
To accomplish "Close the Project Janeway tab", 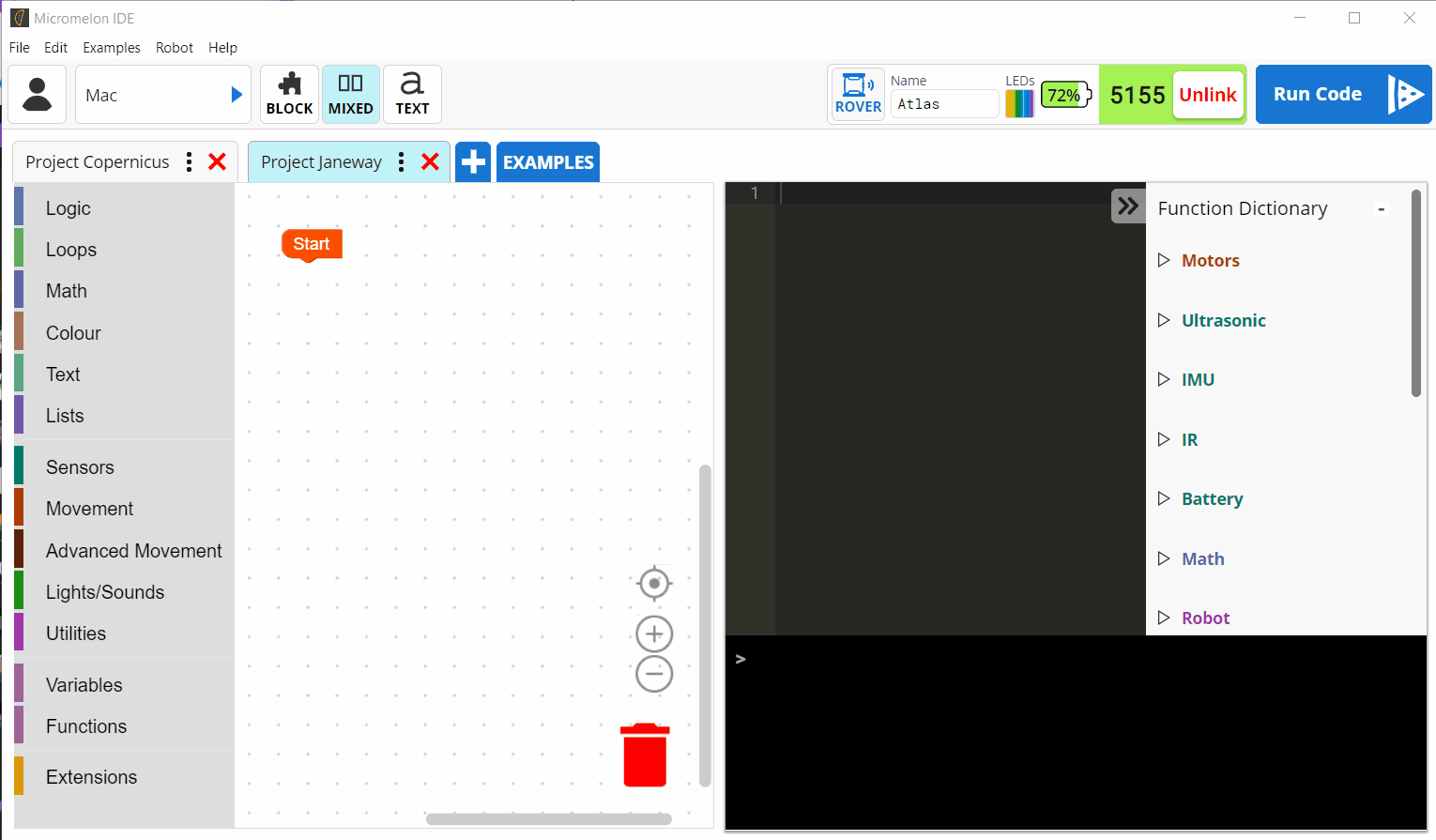I will coord(430,162).
